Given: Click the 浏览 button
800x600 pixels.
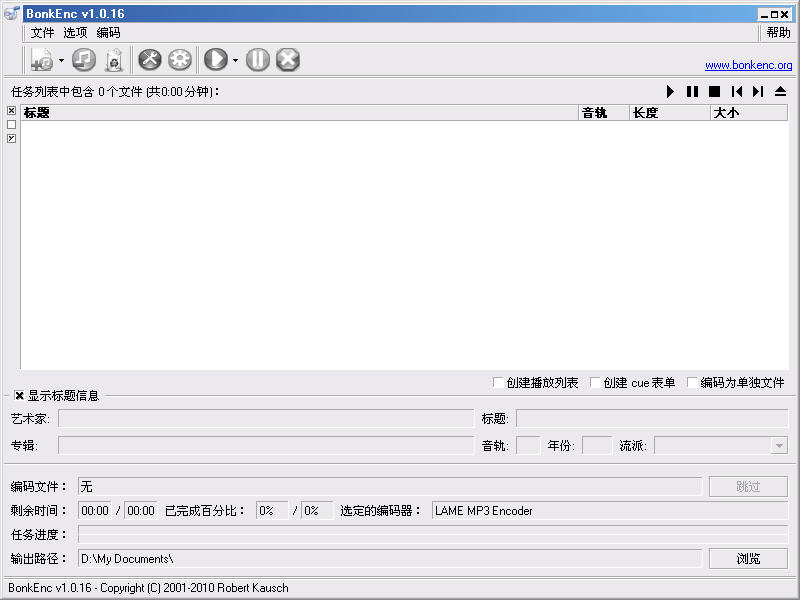Looking at the screenshot, I should pos(748,559).
